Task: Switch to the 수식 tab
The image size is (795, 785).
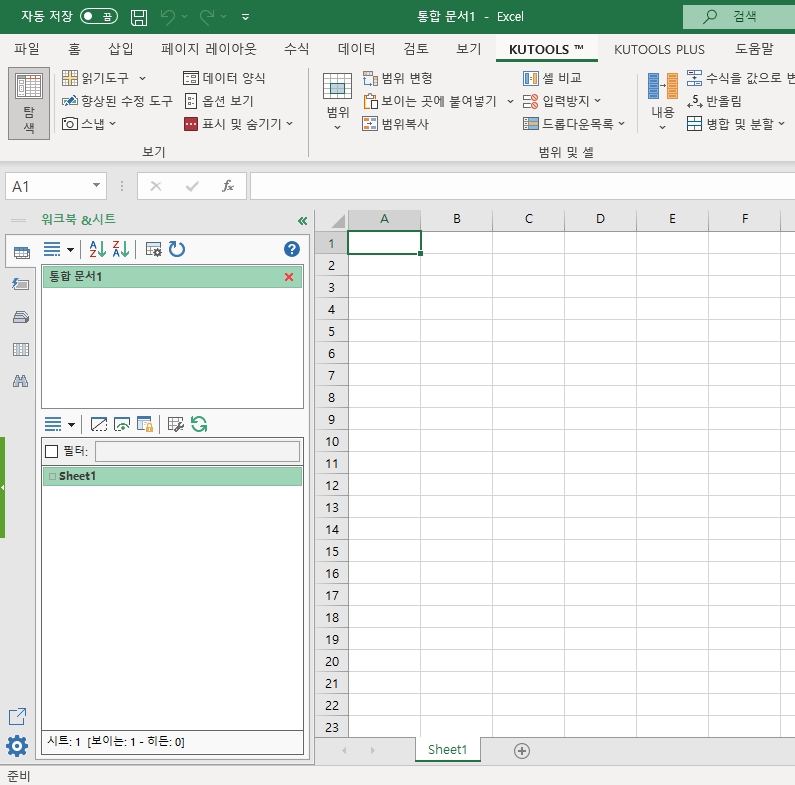Action: (x=297, y=49)
